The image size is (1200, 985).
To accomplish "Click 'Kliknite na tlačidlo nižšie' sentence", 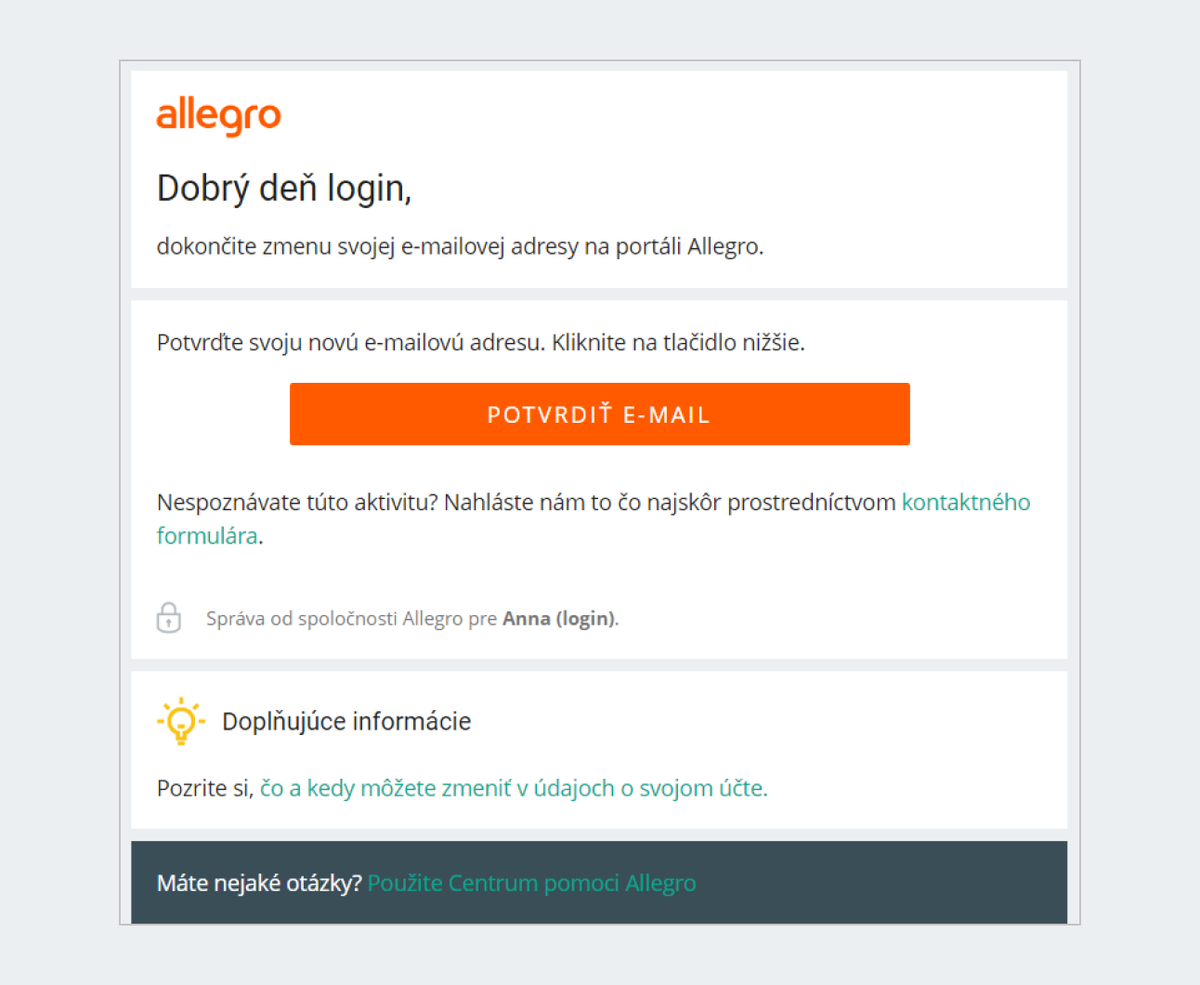I will coord(679,342).
